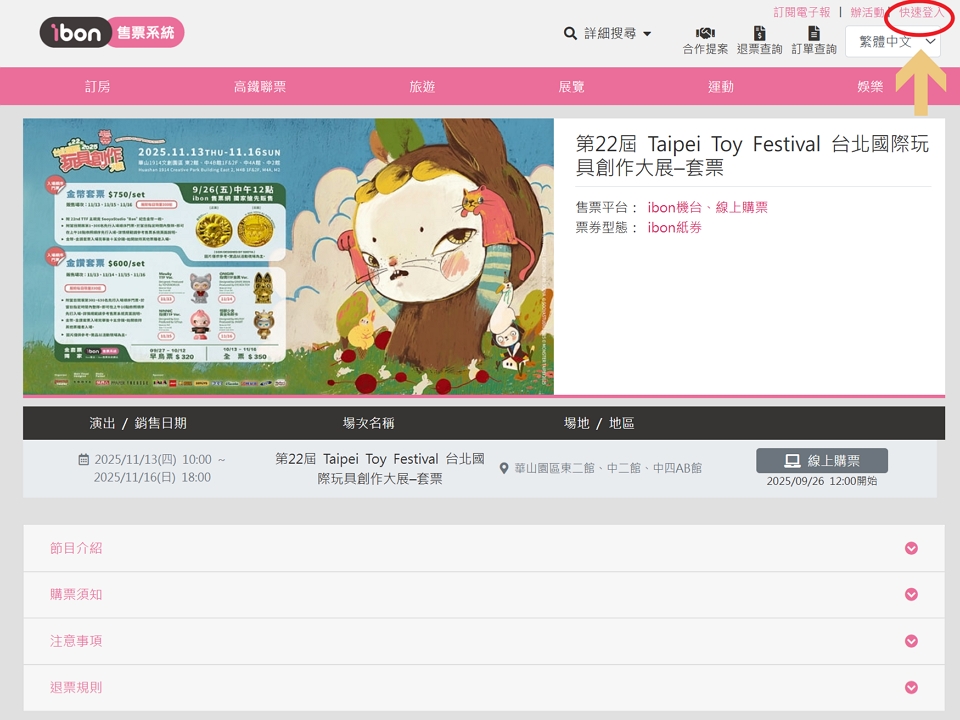The width and height of the screenshot is (960, 720).
Task: Open the 訂房 menu item
Action: pyautogui.click(x=98, y=86)
